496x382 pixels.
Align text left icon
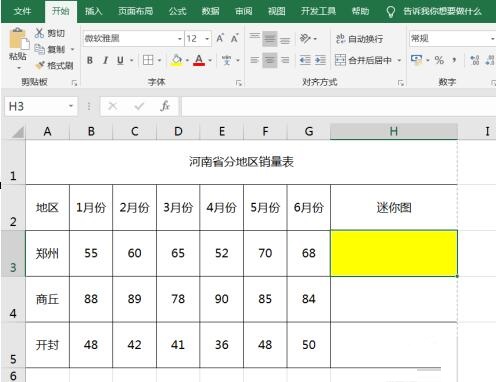[x=255, y=60]
